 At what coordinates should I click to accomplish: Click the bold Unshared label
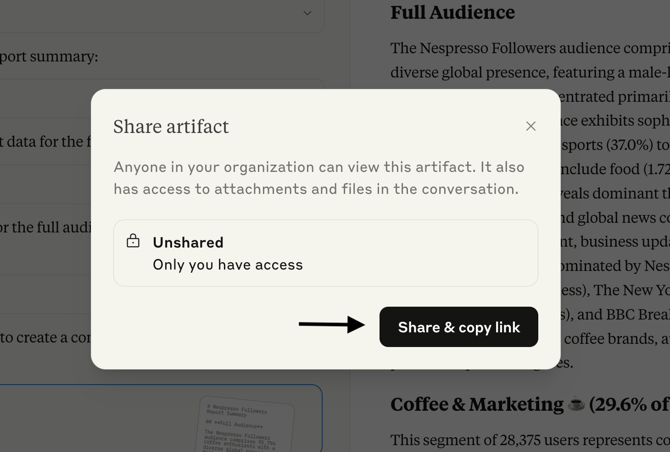coord(188,242)
